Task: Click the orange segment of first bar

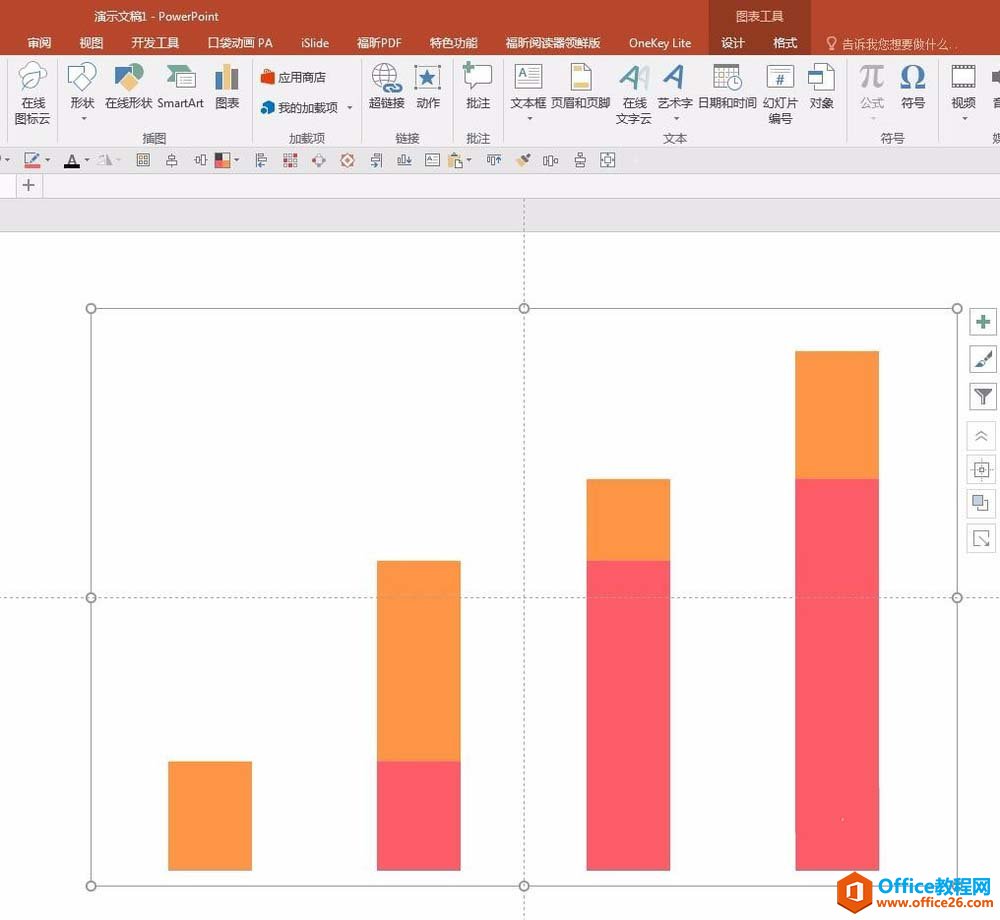Action: (210, 815)
